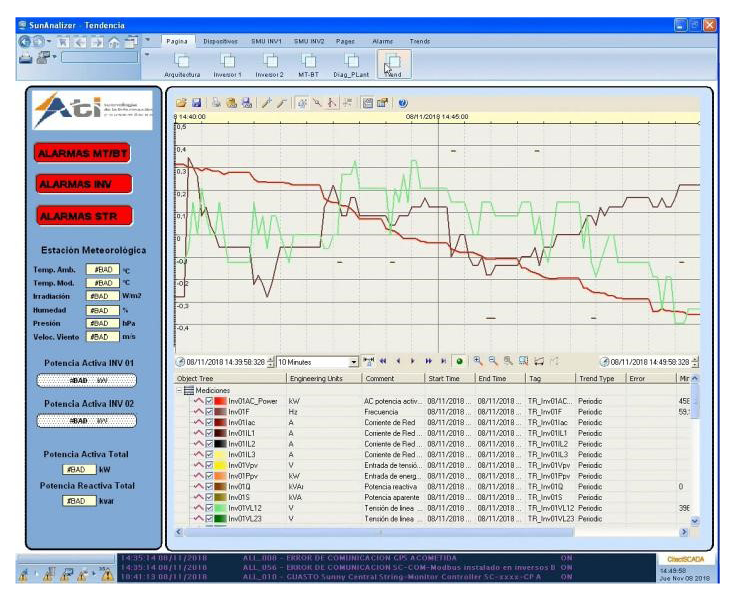Click the MT-BT page icon

pyautogui.click(x=309, y=61)
